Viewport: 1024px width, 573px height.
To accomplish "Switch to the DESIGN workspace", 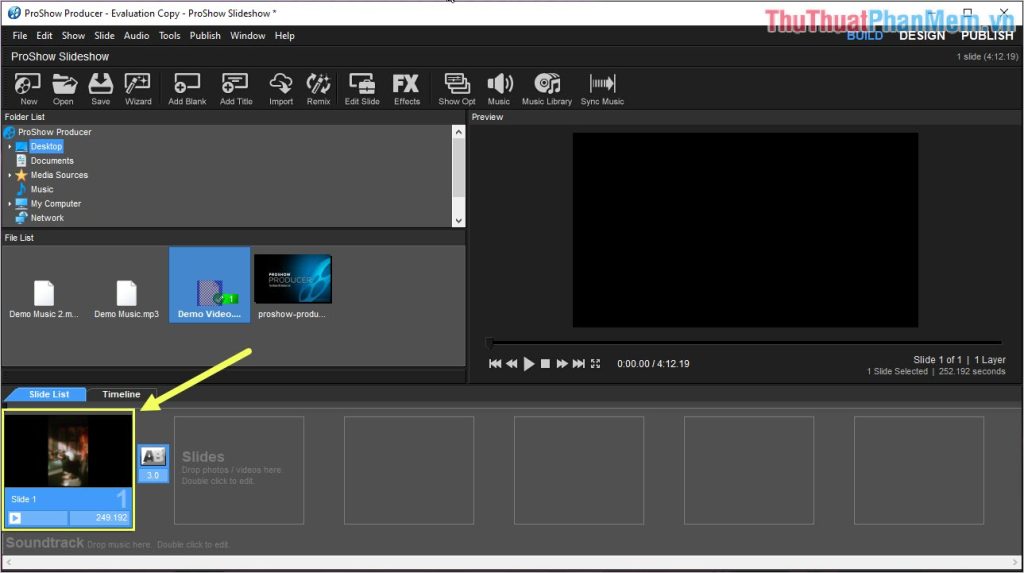I will pyautogui.click(x=921, y=36).
